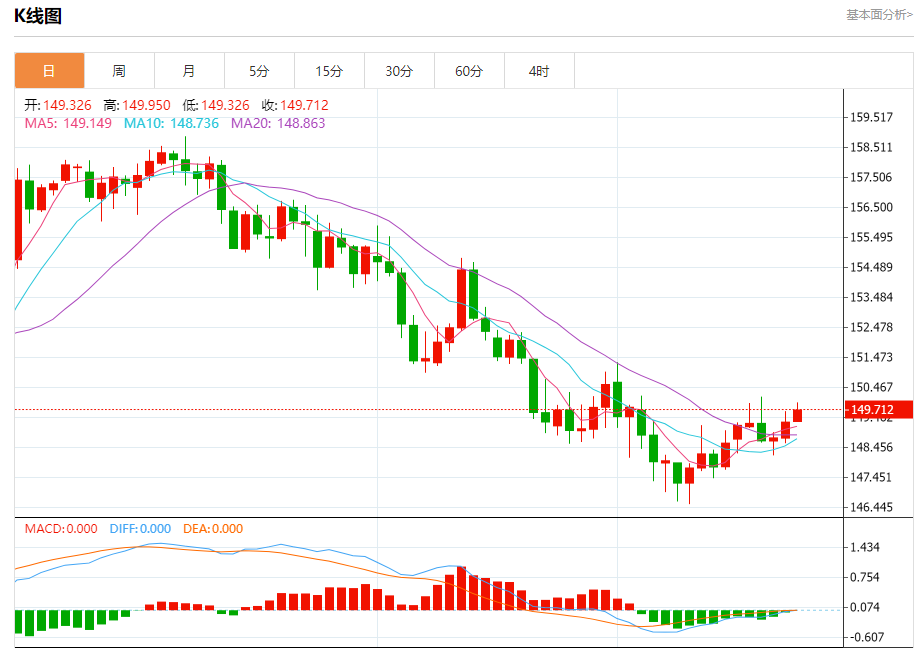Click the 154.489 price axis label
The width and height of the screenshot is (920, 648).
click(871, 267)
